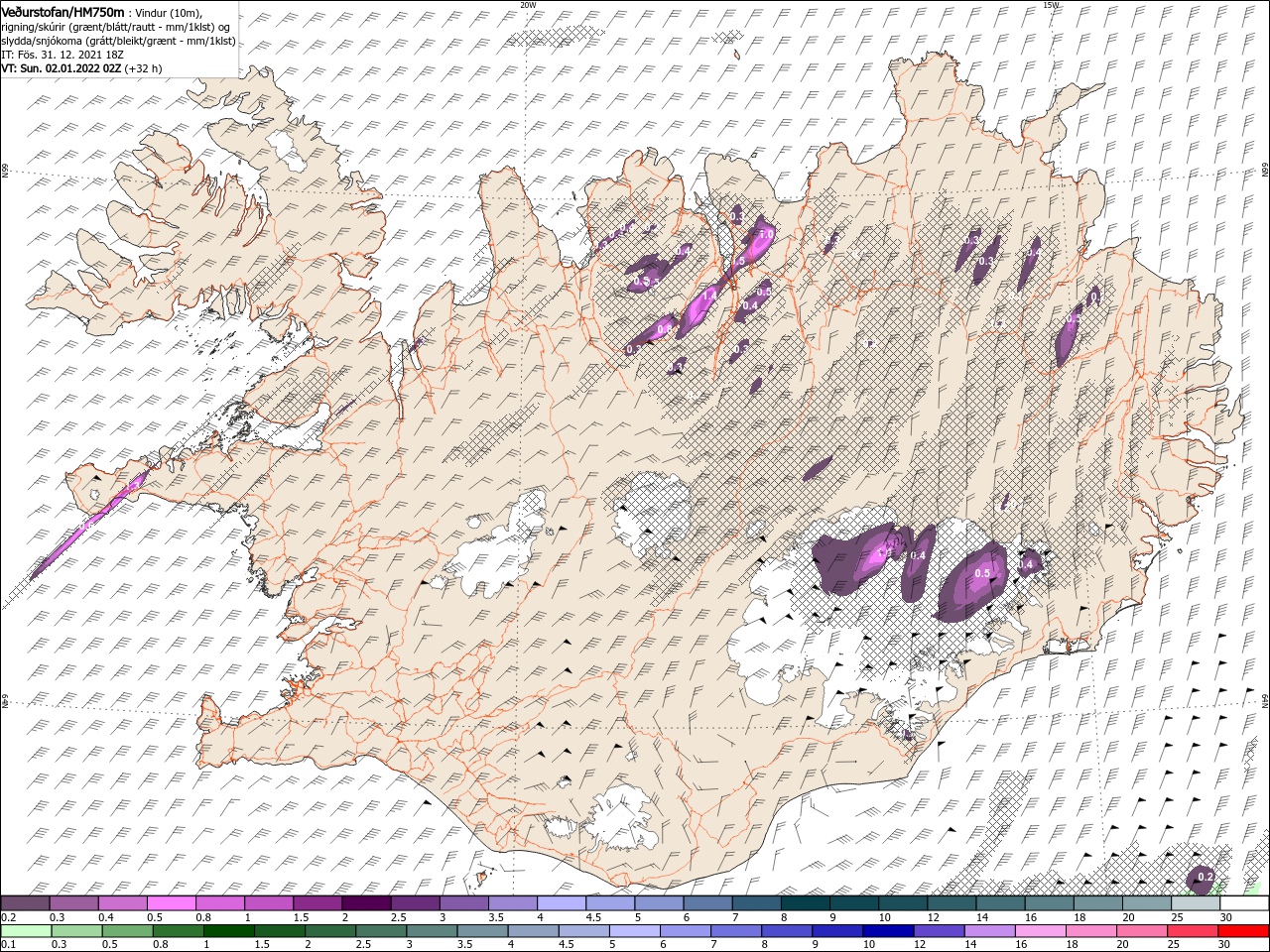Image resolution: width=1270 pixels, height=952 pixels.
Task: Pick lower legend blue swatch starting at 7
Action: point(736,931)
